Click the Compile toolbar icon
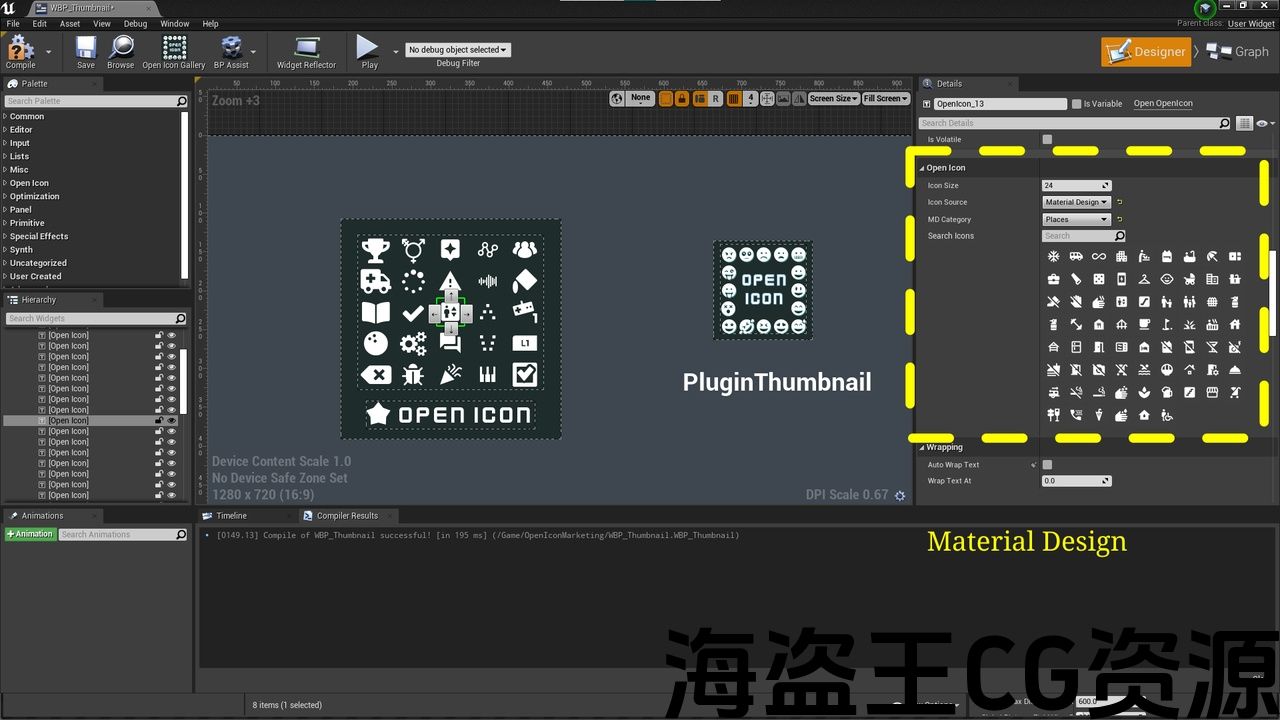 [x=20, y=49]
